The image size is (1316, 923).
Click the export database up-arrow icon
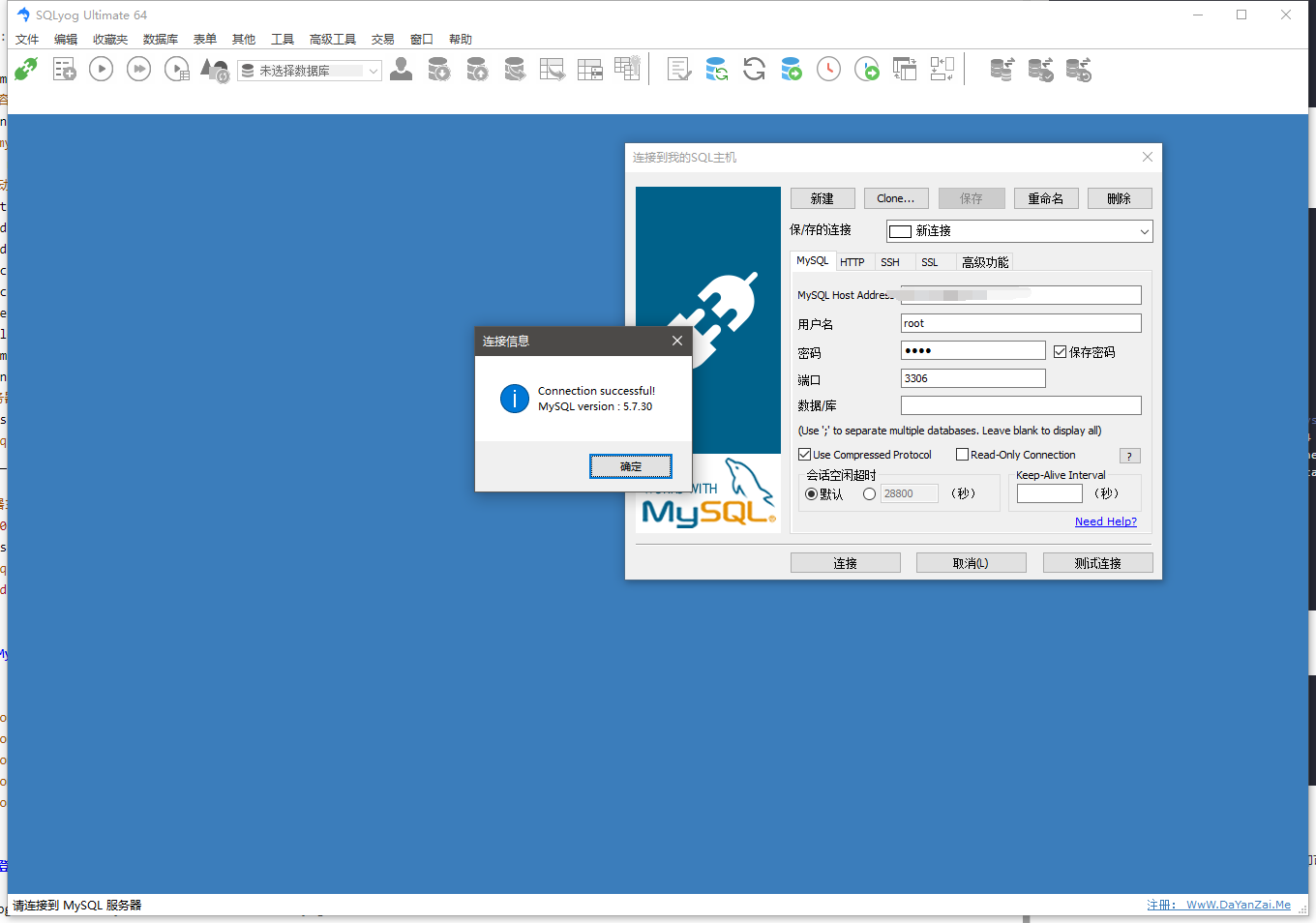point(477,70)
